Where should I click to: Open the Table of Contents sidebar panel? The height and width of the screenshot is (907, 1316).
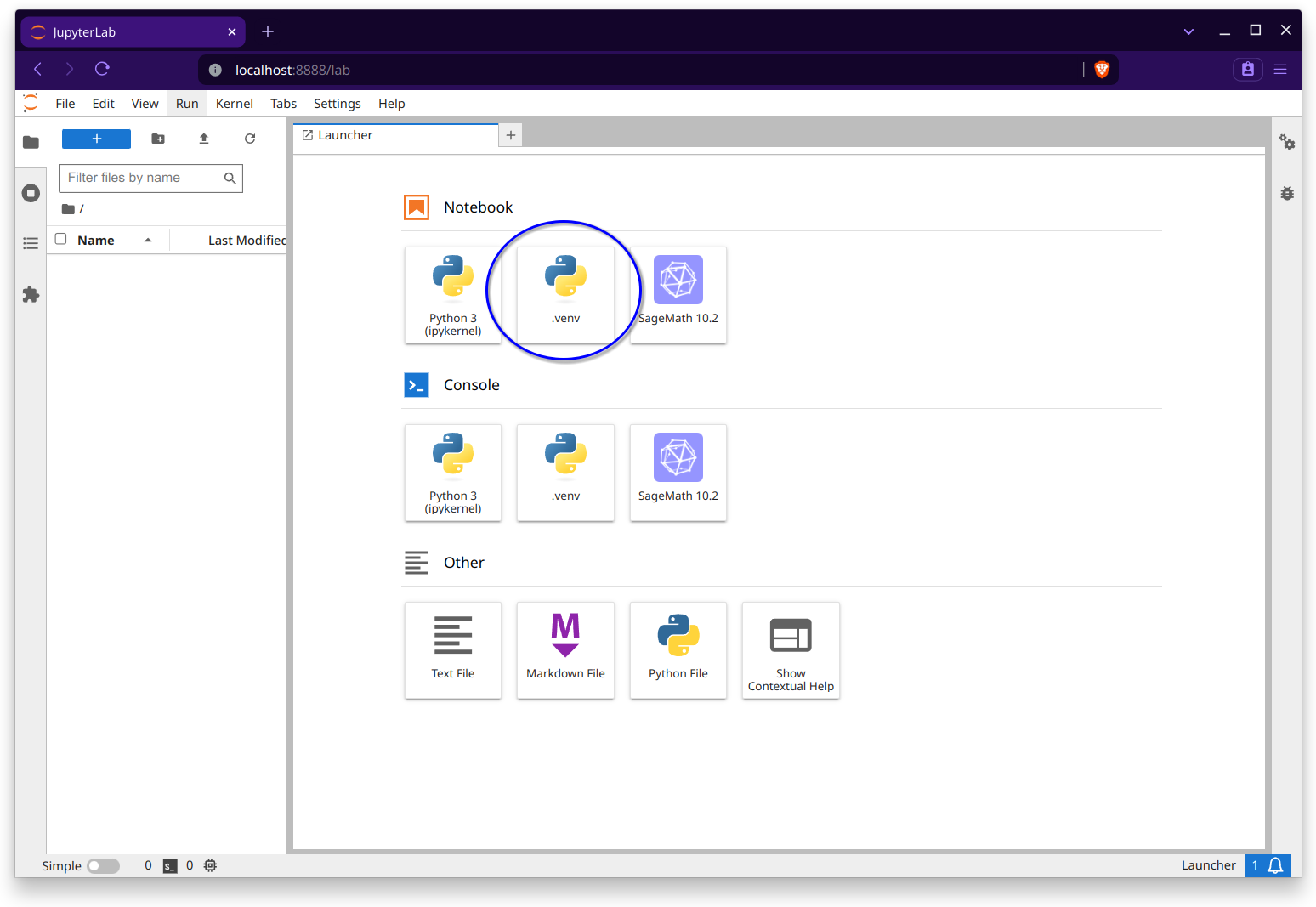[x=31, y=244]
